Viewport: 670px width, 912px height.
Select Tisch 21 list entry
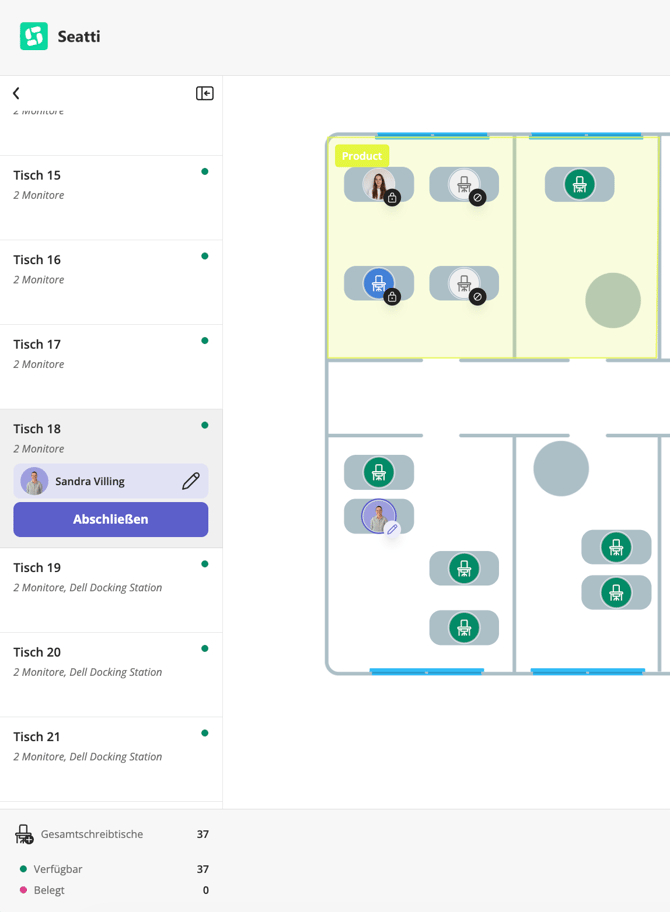coord(111,759)
